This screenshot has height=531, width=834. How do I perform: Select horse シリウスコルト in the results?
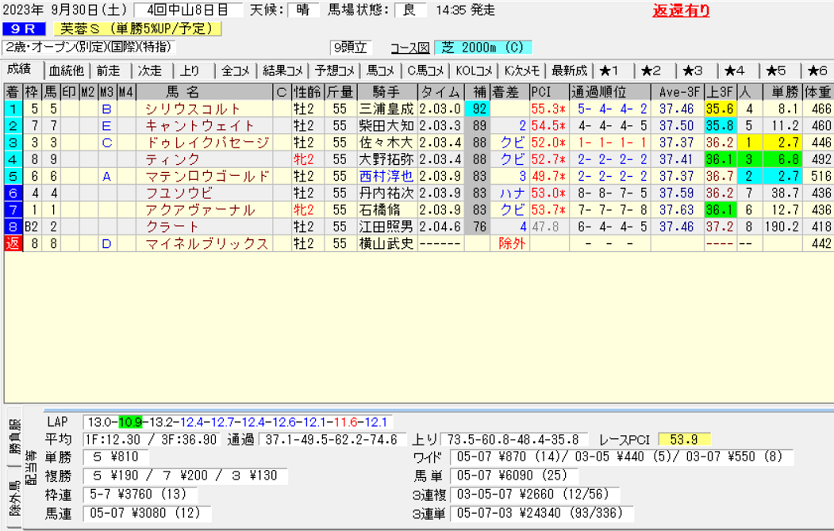click(193, 108)
